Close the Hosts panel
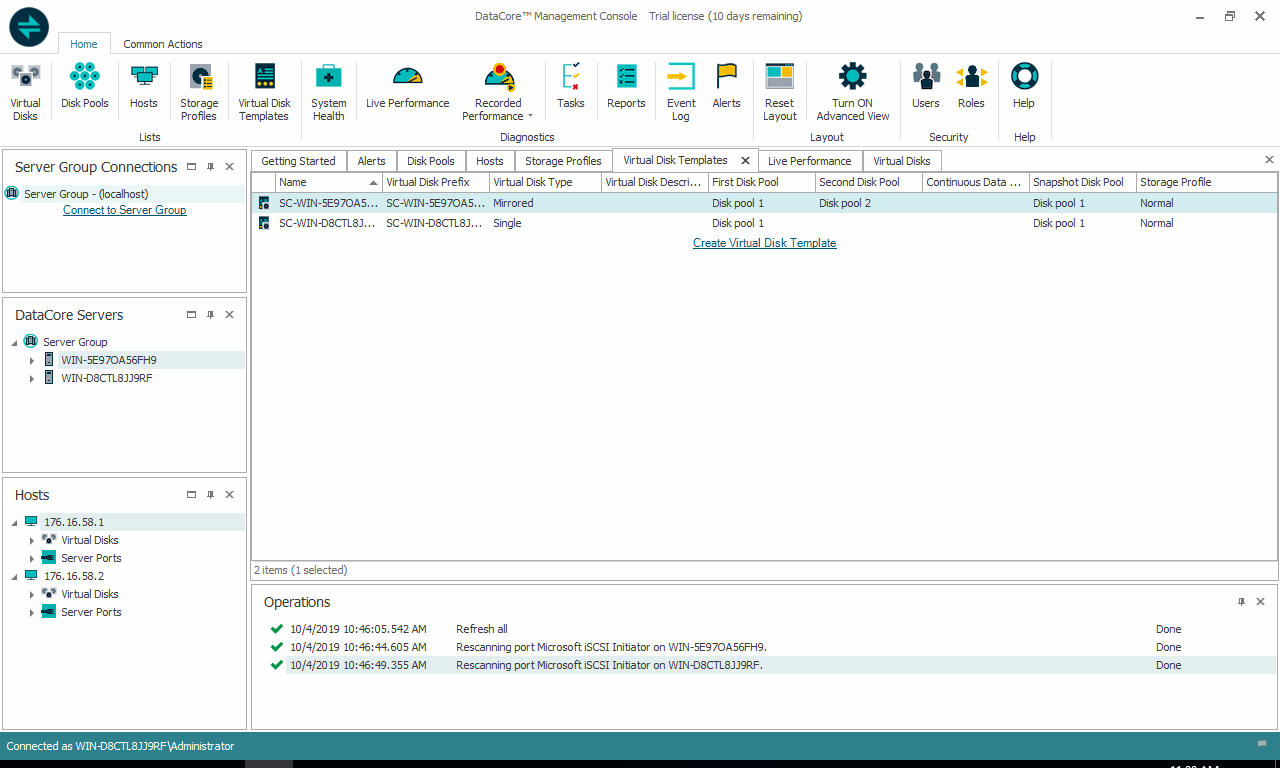Image resolution: width=1280 pixels, height=768 pixels. pos(230,495)
